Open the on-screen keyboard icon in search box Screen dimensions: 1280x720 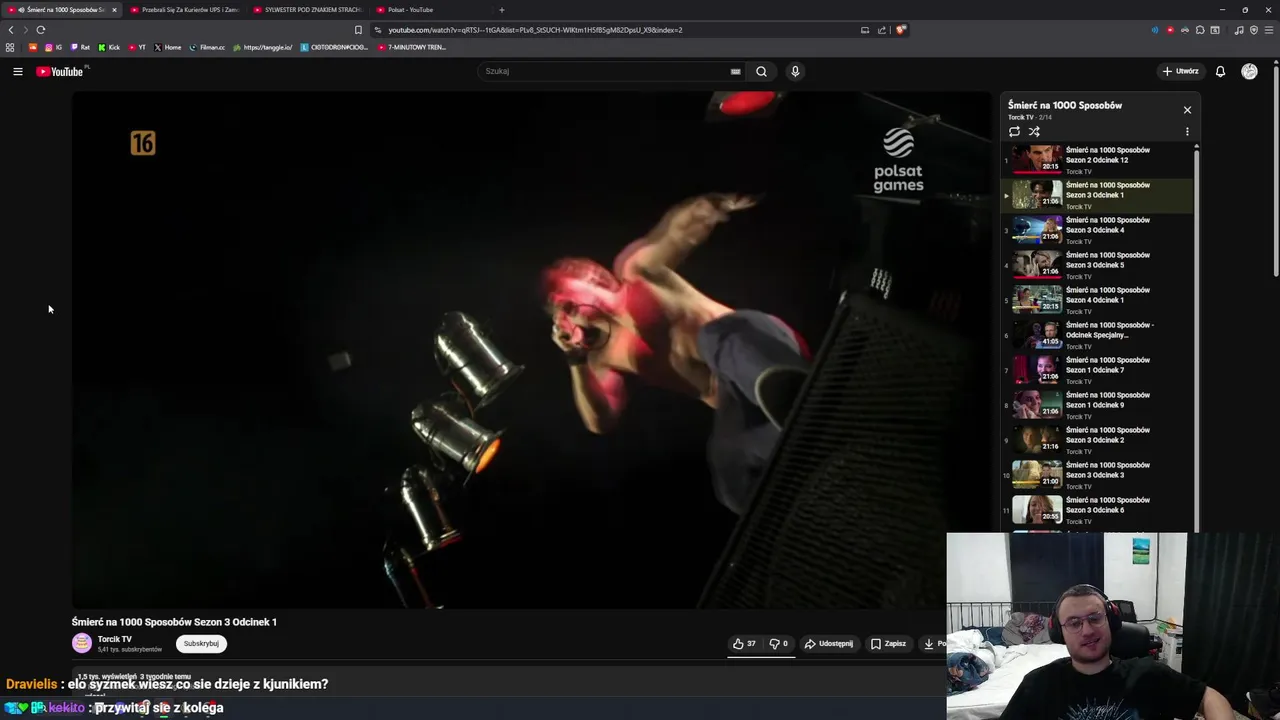point(735,71)
